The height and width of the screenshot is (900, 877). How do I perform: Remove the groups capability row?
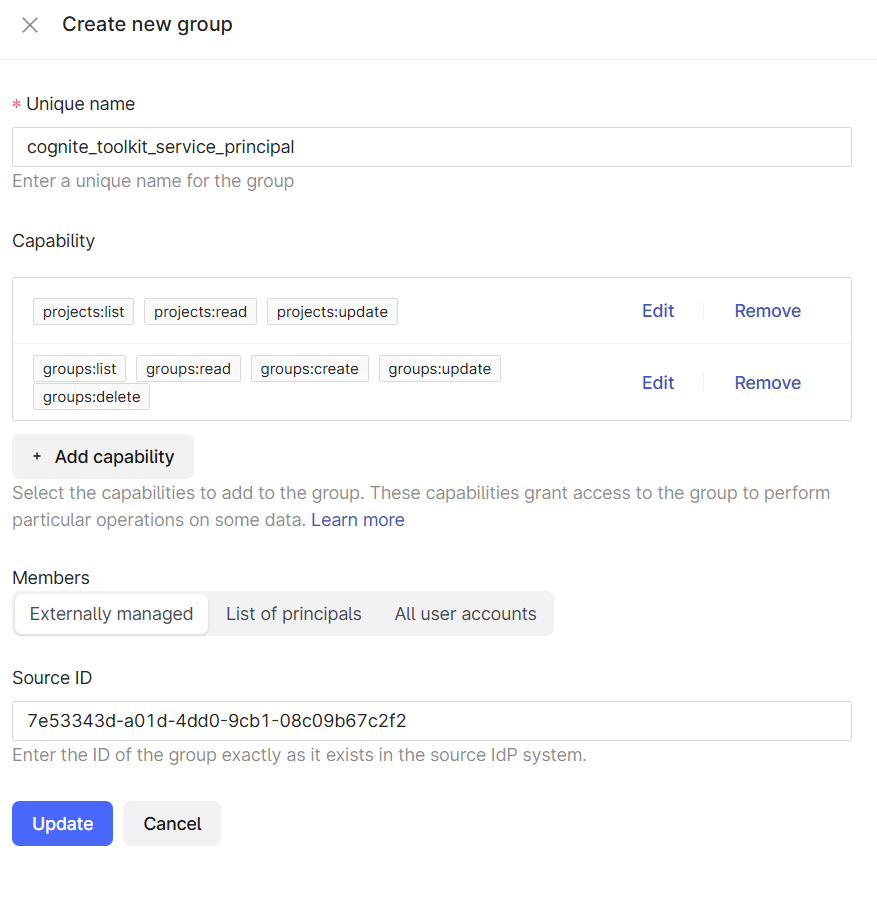(x=767, y=383)
